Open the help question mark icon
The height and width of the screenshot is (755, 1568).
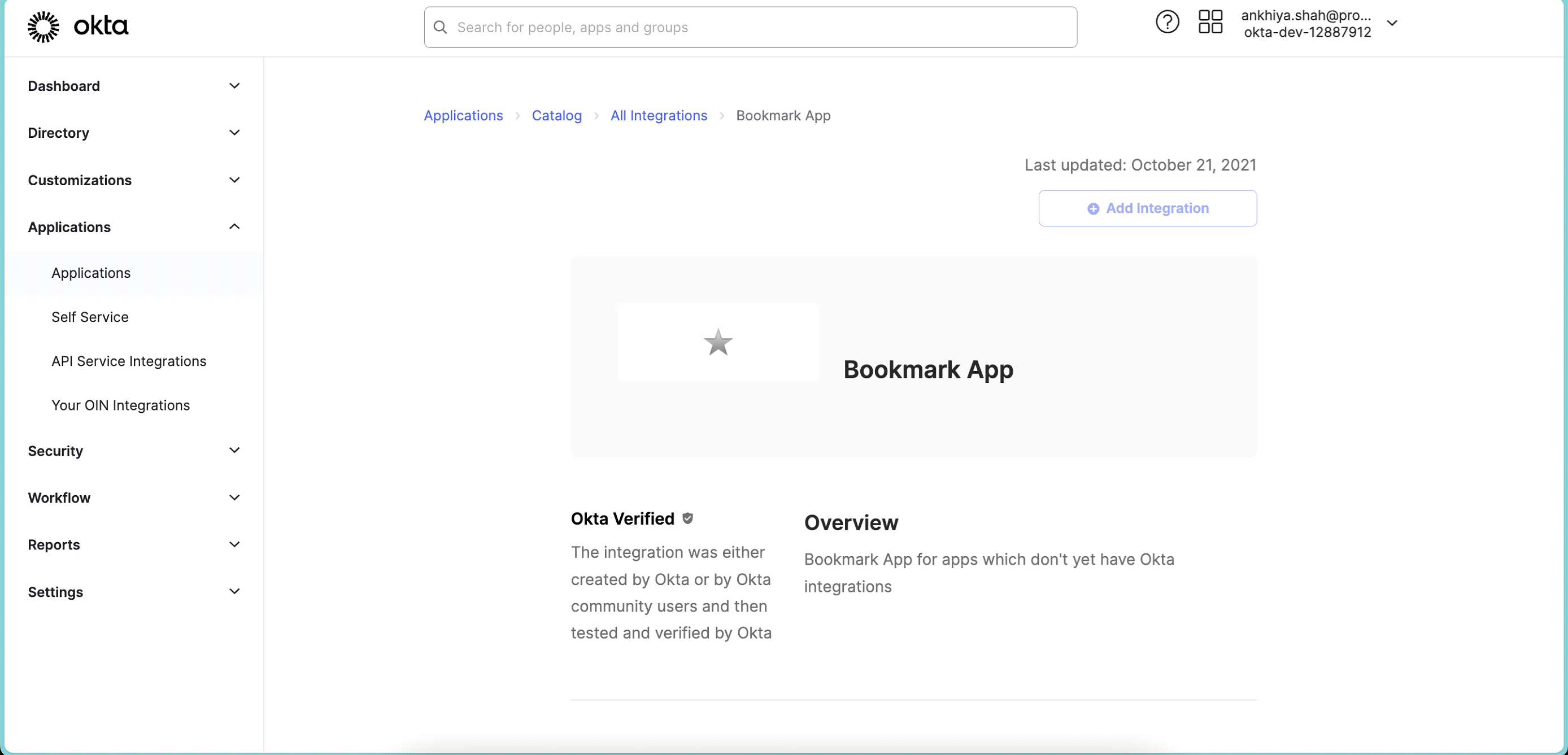(1167, 22)
